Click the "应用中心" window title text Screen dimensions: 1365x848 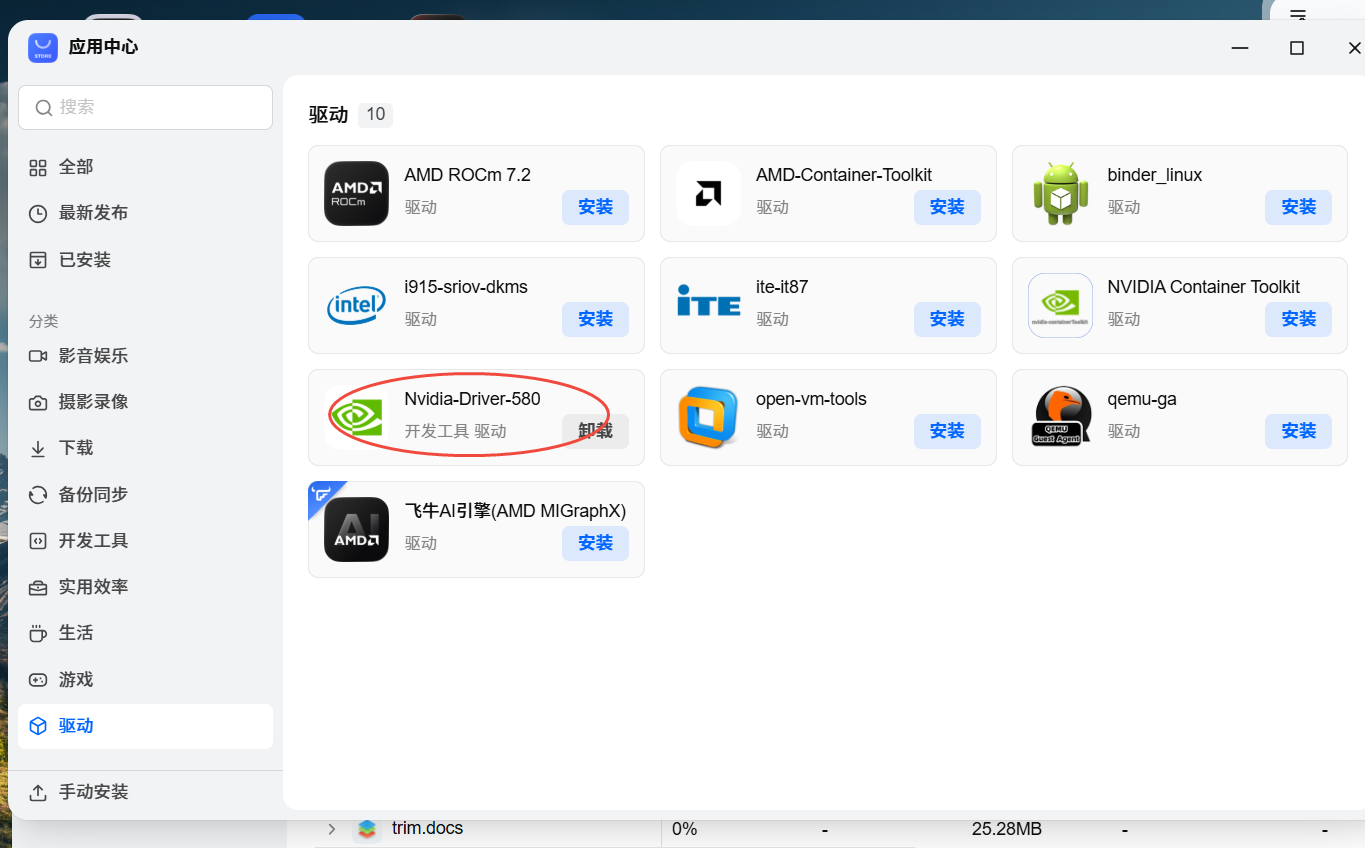(103, 47)
